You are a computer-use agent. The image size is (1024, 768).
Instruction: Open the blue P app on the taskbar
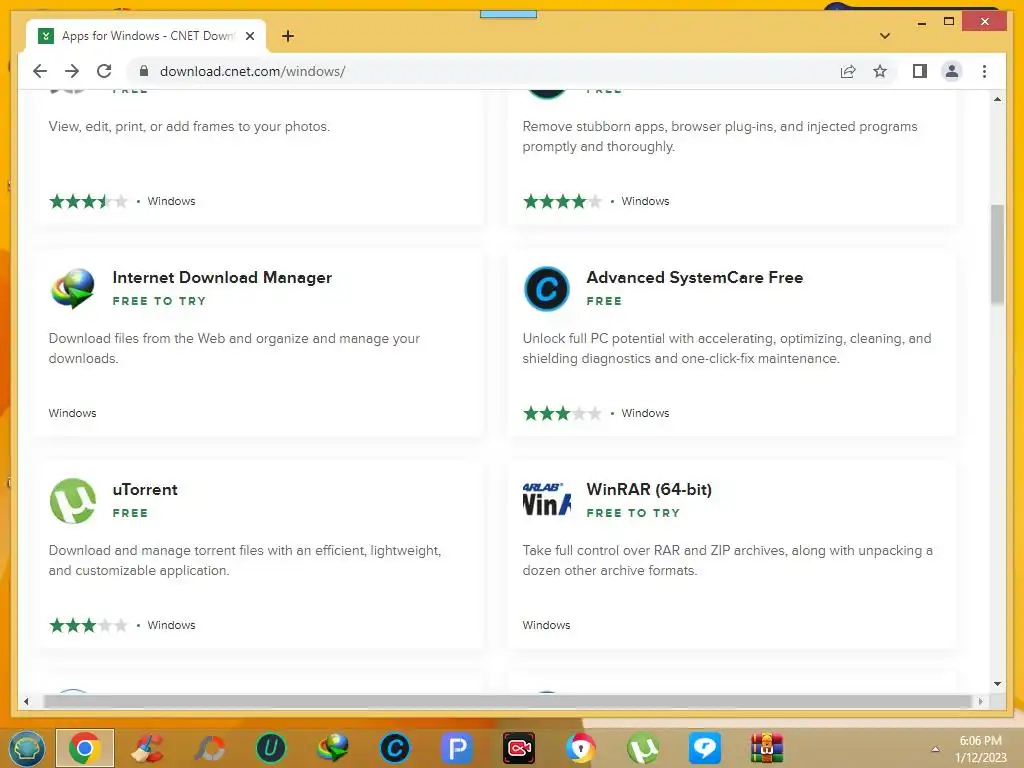coord(456,748)
